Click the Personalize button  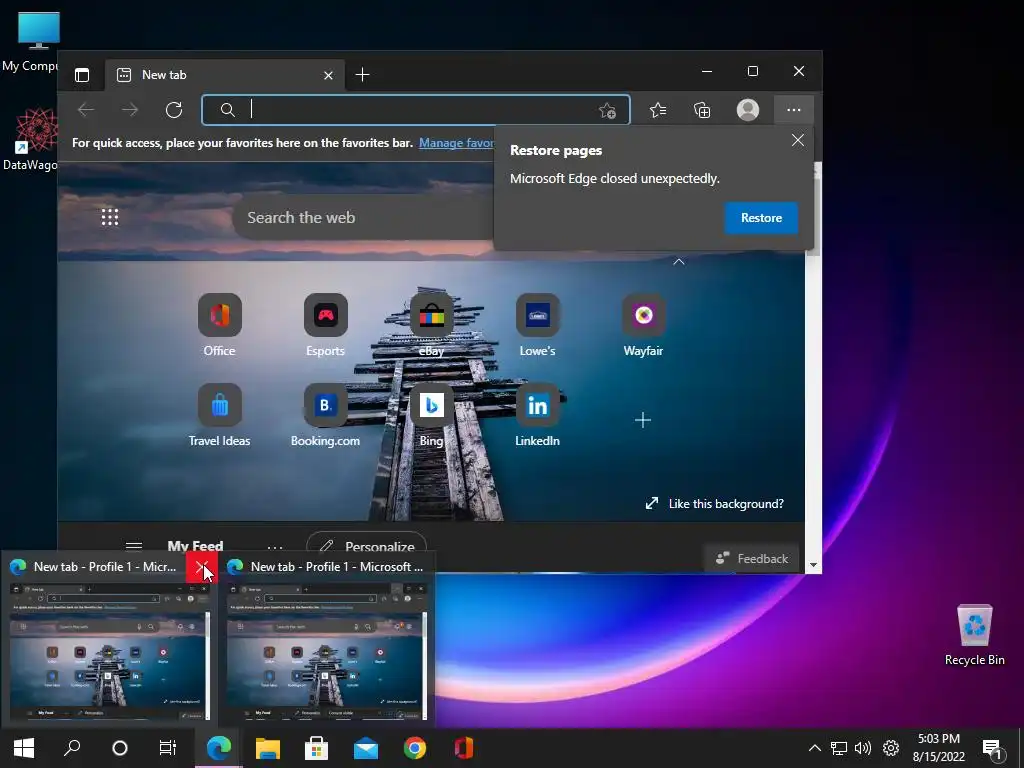pos(366,547)
